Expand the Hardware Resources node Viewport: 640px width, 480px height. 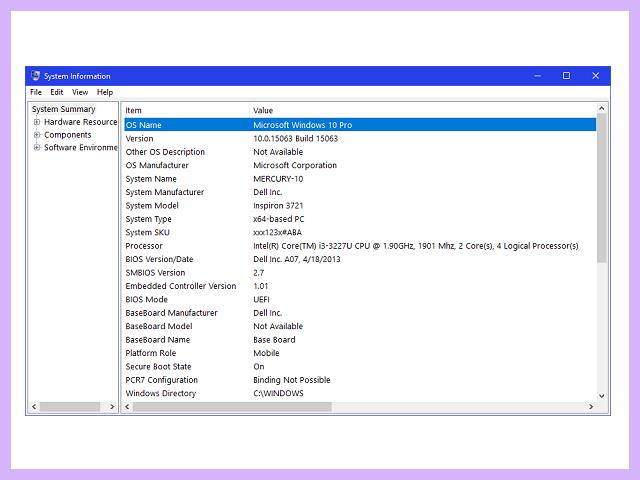(x=37, y=122)
